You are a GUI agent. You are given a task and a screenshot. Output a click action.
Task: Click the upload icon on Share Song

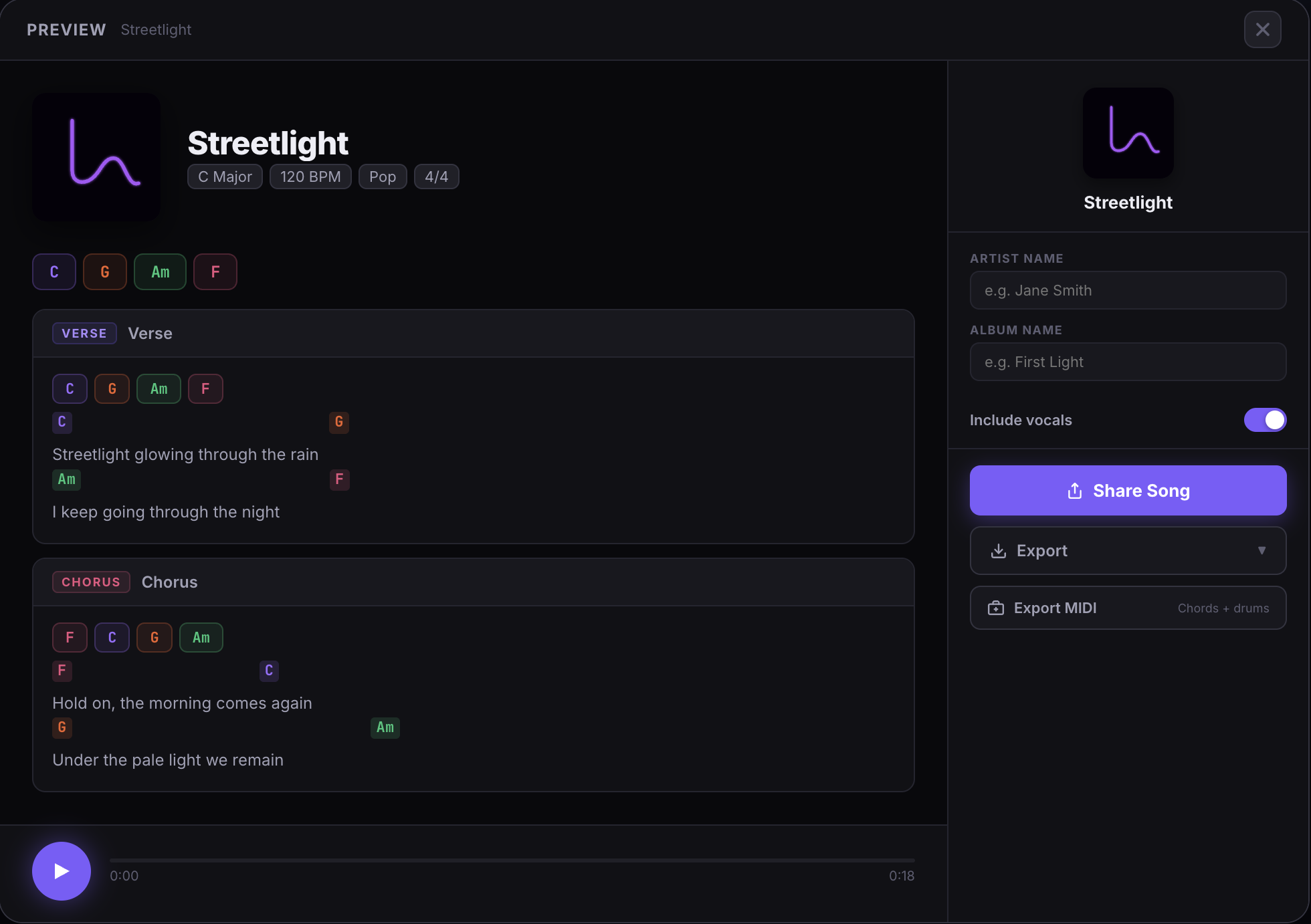[1074, 491]
